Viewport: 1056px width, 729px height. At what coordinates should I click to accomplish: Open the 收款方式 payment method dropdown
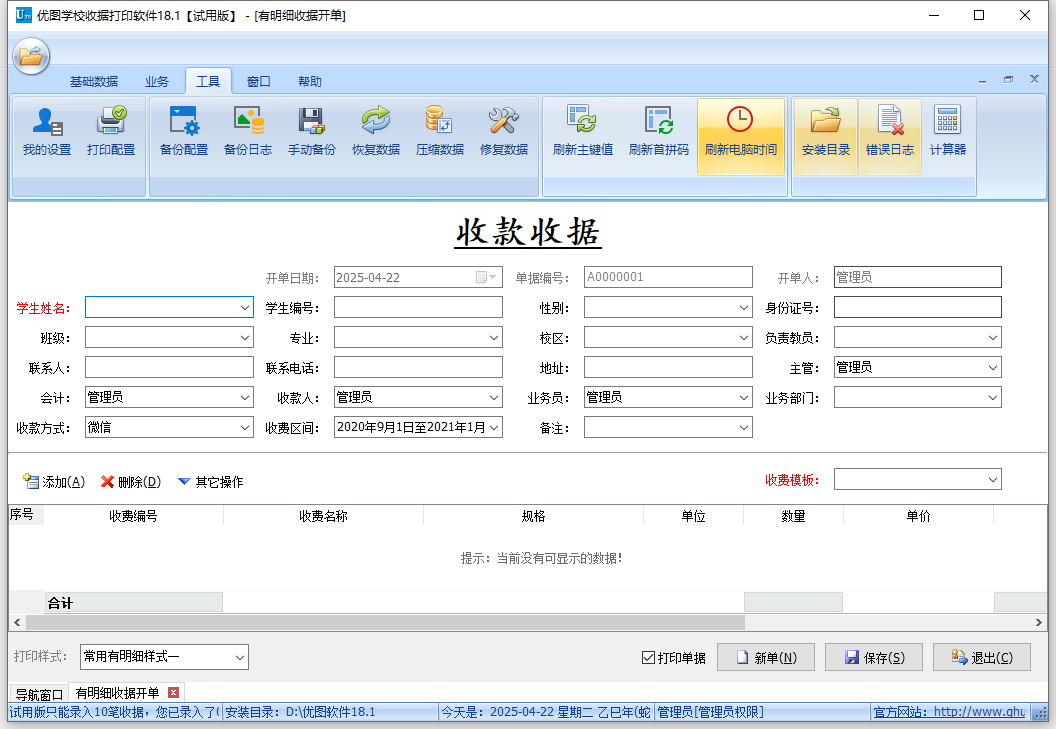[x=245, y=428]
